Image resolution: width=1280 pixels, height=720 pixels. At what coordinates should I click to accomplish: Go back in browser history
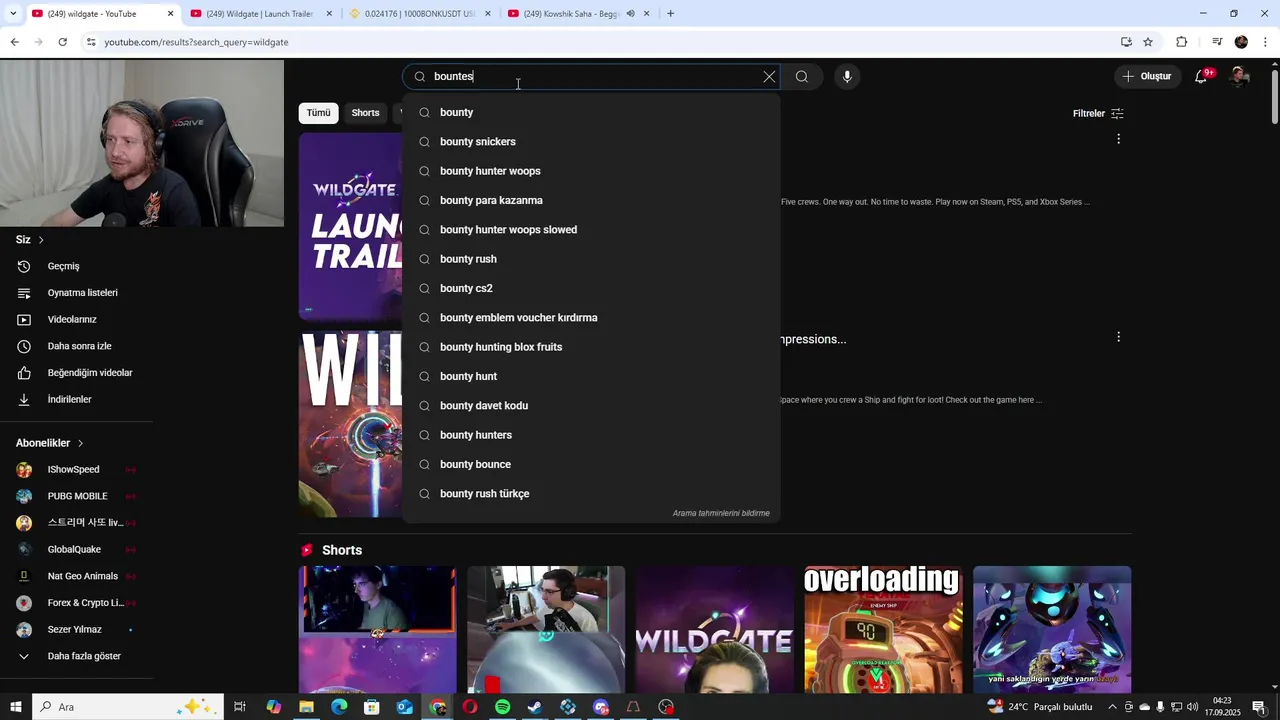pos(14,42)
